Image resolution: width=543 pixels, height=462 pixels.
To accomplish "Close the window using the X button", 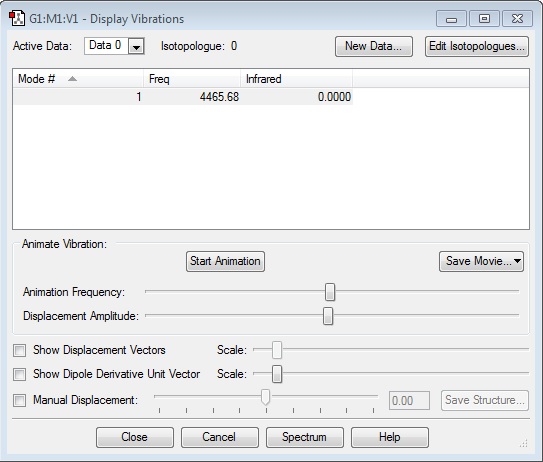I will point(517,19).
